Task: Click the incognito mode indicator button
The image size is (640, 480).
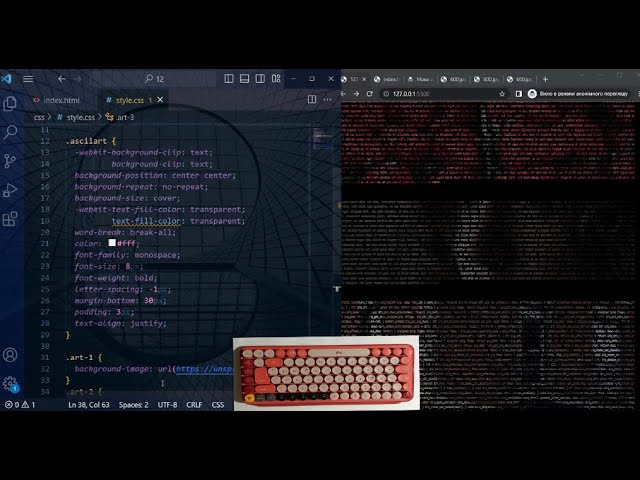Action: coord(579,94)
